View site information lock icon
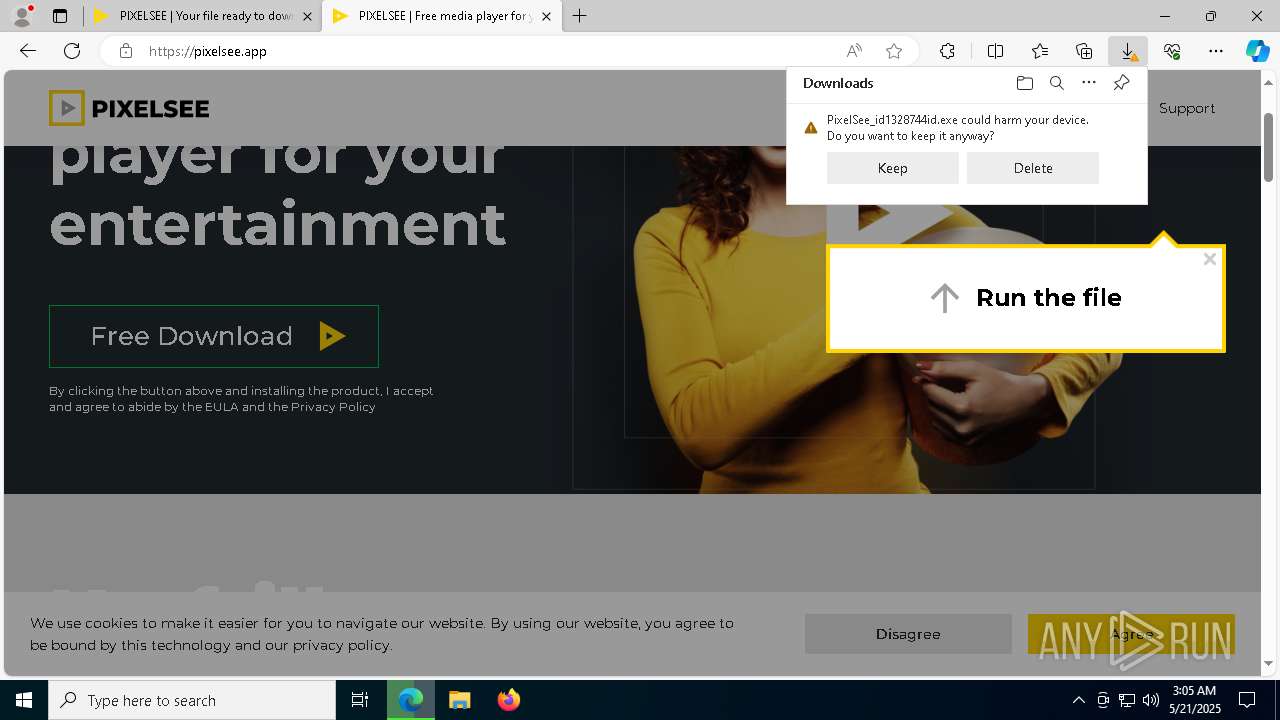Image resolution: width=1280 pixels, height=720 pixels. [125, 51]
